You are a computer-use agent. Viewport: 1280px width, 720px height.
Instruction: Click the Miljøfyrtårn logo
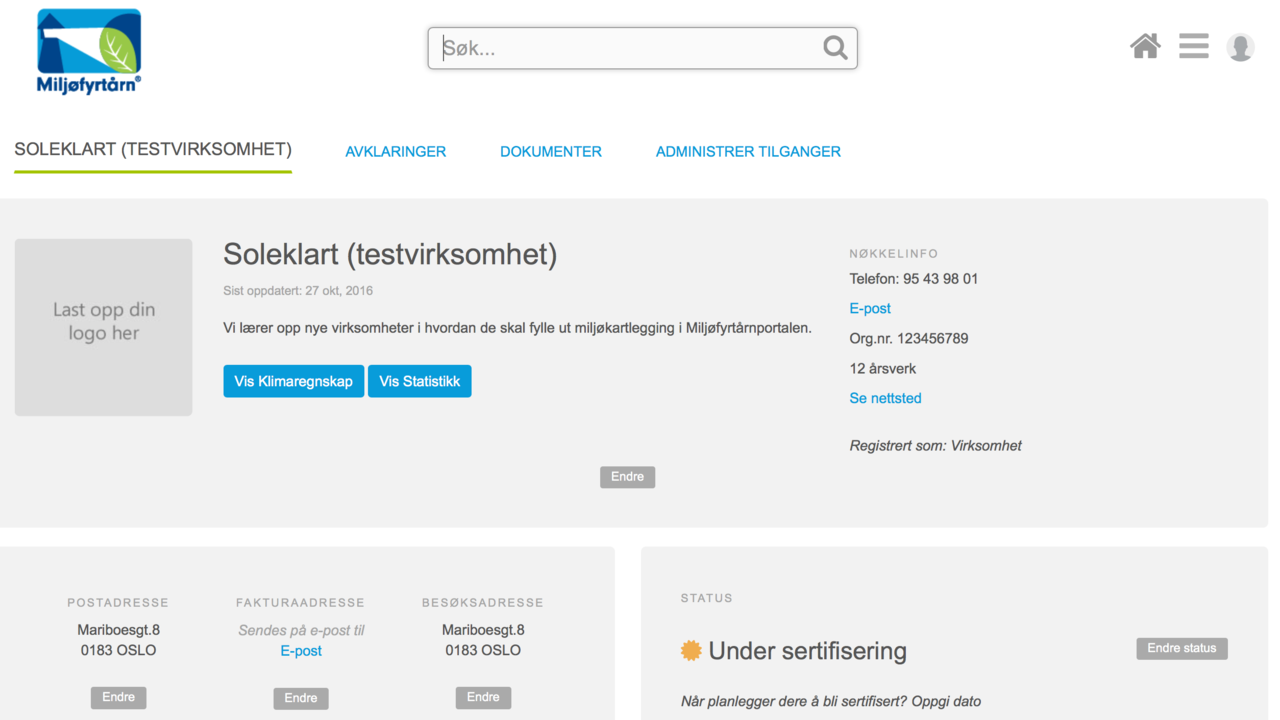89,51
